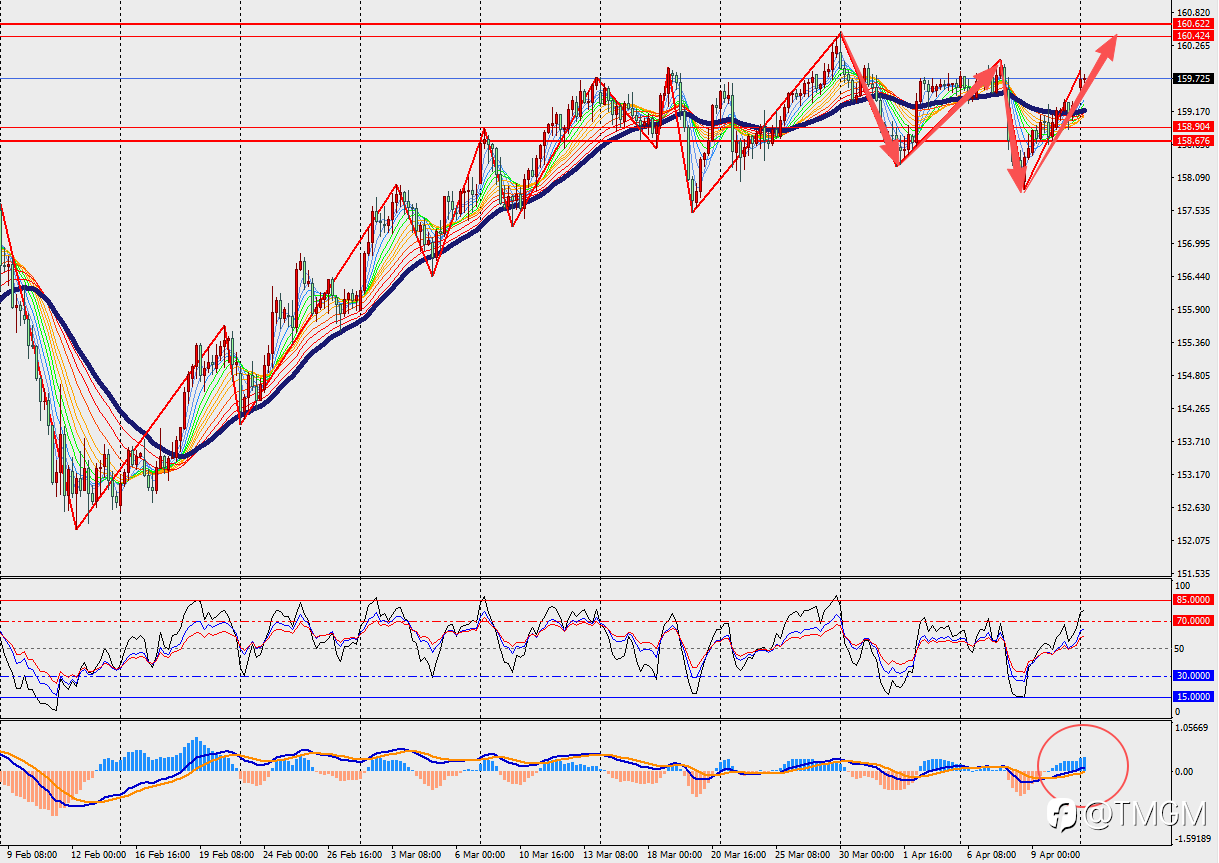Click the 152.630 value on price axis
This screenshot has width=1219, height=863.
pos(1195,508)
